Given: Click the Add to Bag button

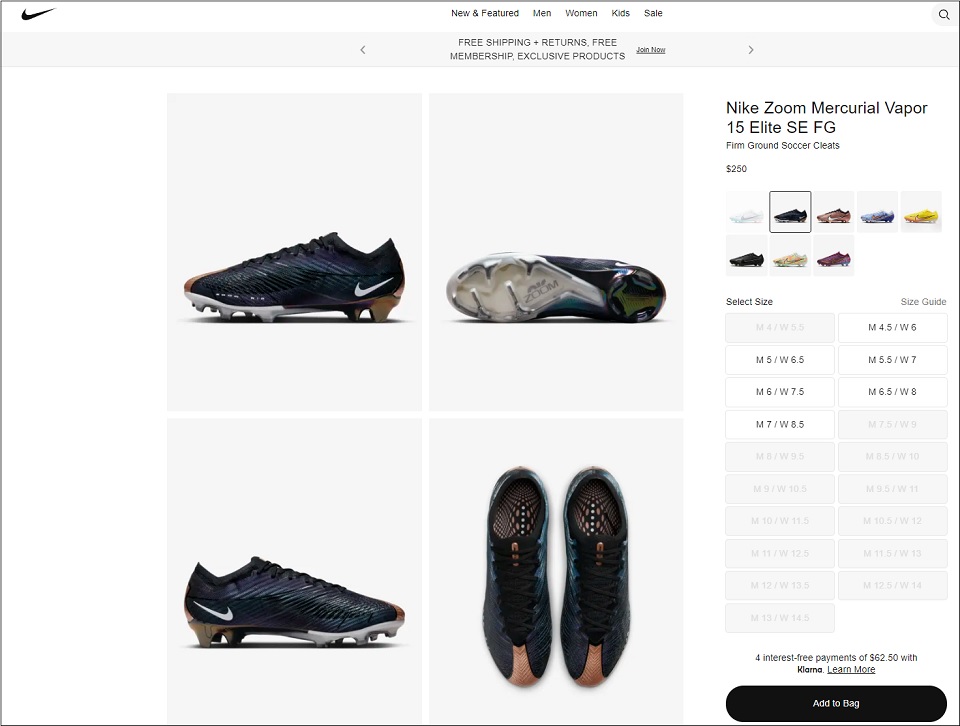Looking at the screenshot, I should 836,703.
